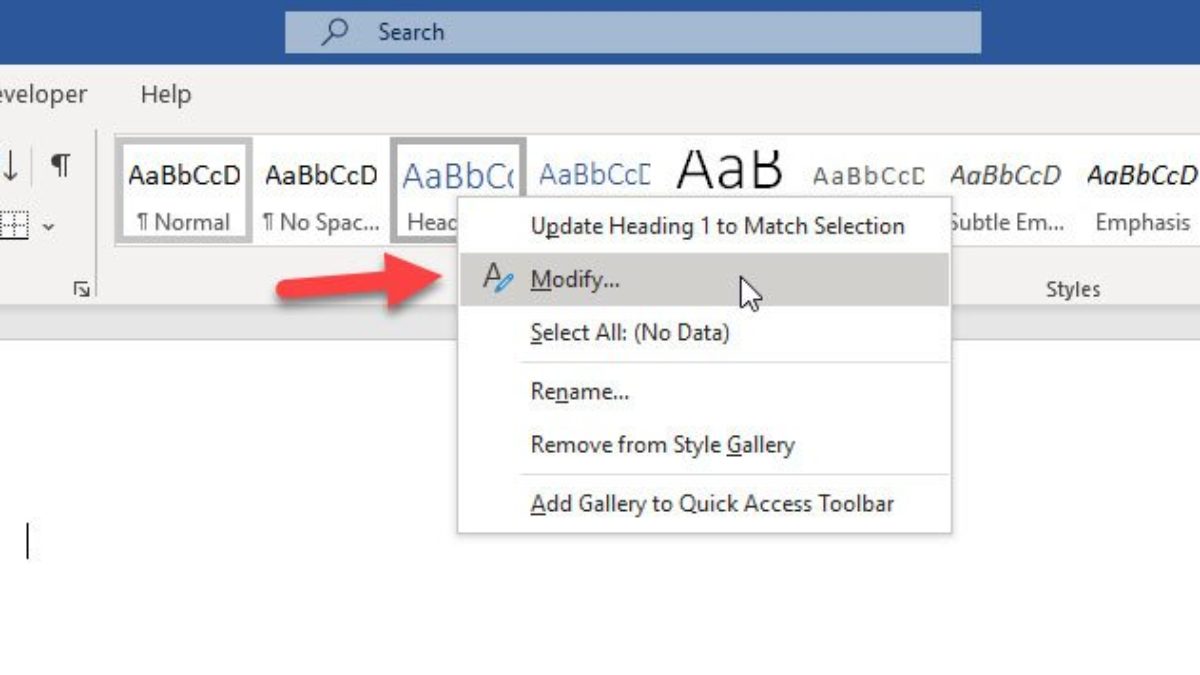Open the Borders dropdown arrow
1200x675 pixels.
[48, 227]
